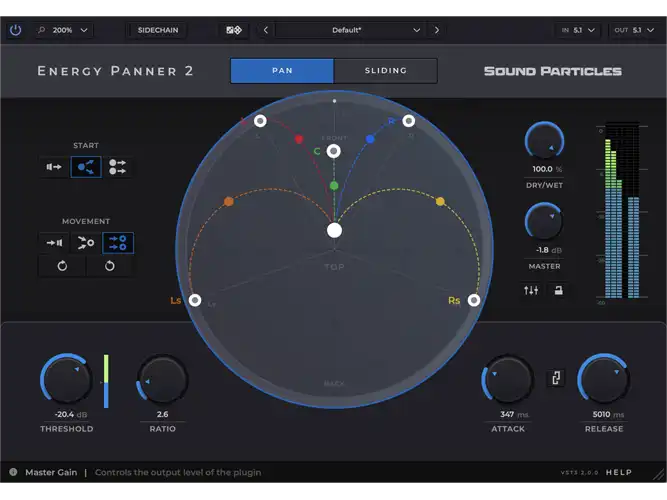Select the third START mode icon

point(117,167)
